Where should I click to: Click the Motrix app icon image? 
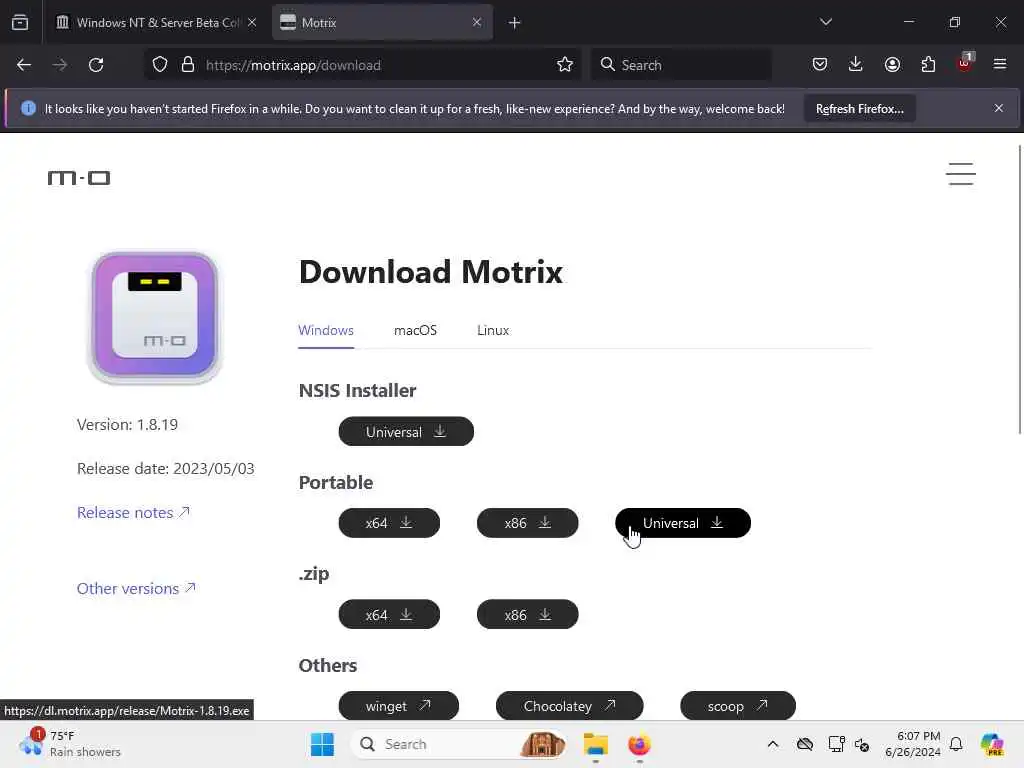click(x=155, y=317)
